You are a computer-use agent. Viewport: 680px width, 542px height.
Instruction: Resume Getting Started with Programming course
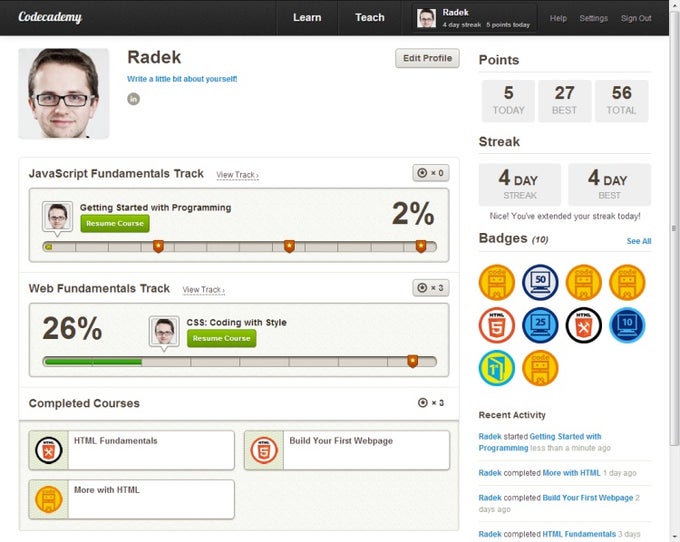(115, 224)
